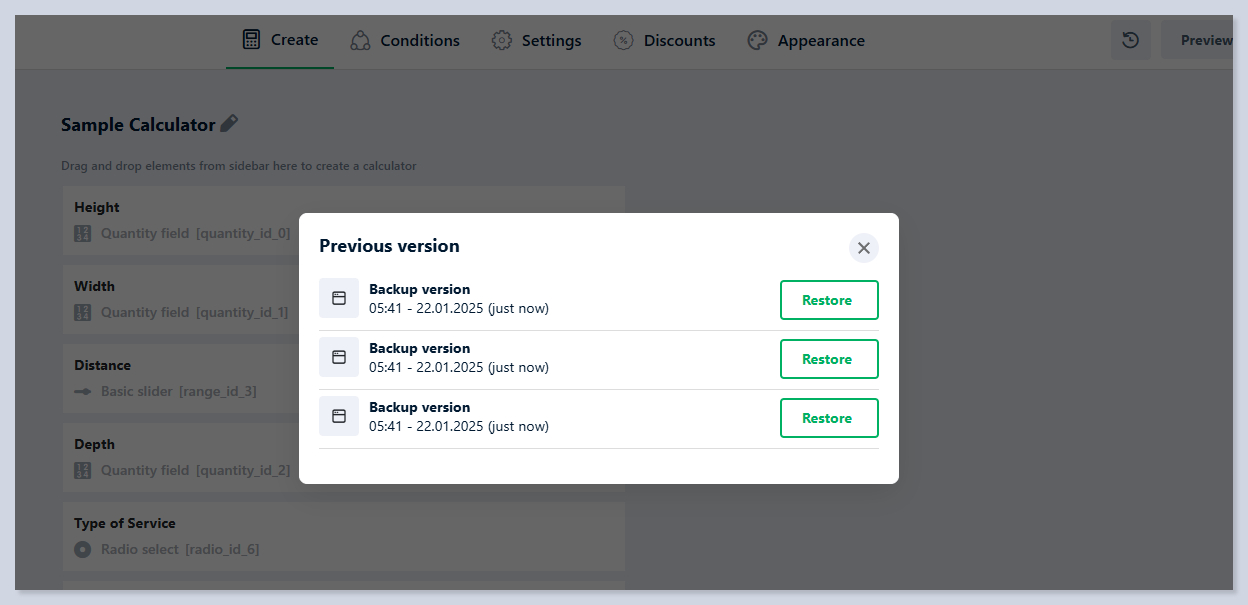Edit calculator name with pencil icon
This screenshot has height=605, width=1248.
(229, 124)
